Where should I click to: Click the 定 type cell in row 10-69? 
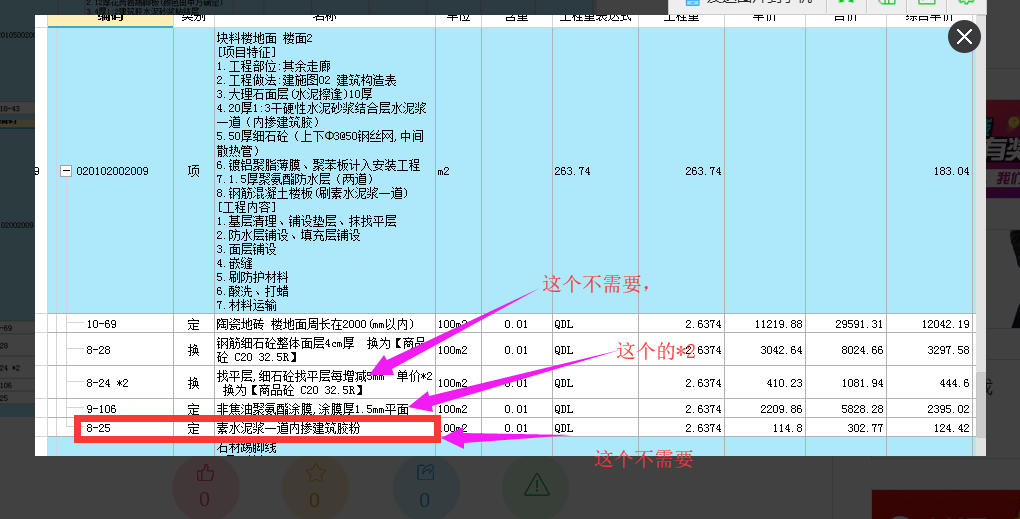(x=193, y=324)
